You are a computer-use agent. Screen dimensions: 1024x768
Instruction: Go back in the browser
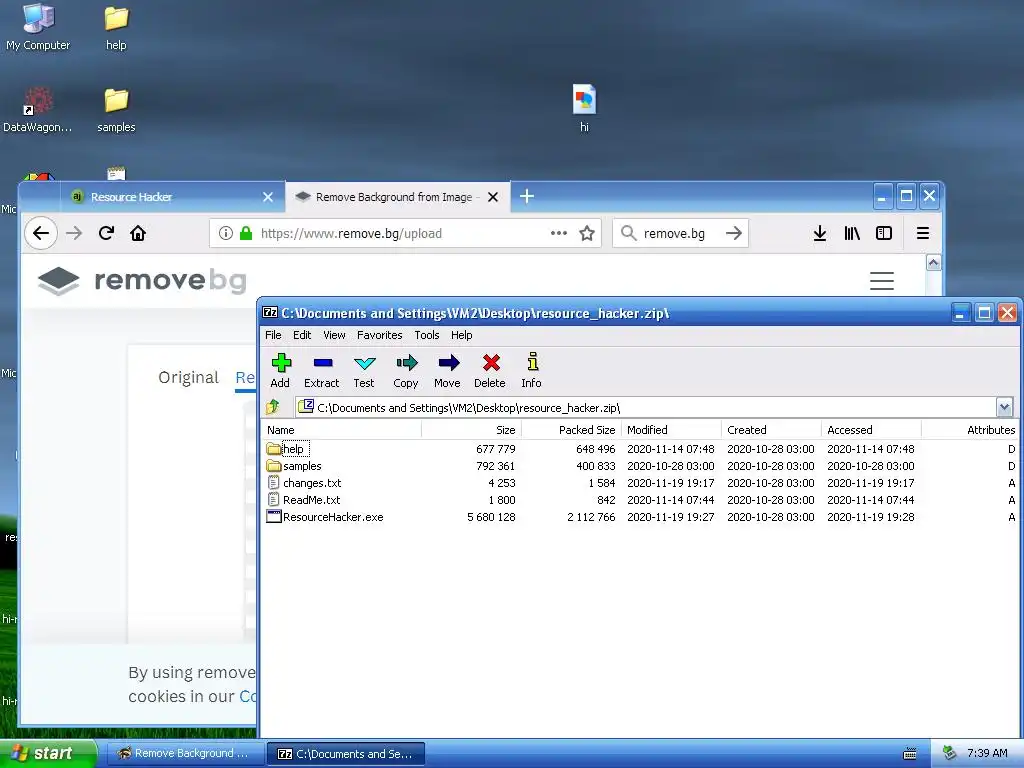pyautogui.click(x=40, y=233)
